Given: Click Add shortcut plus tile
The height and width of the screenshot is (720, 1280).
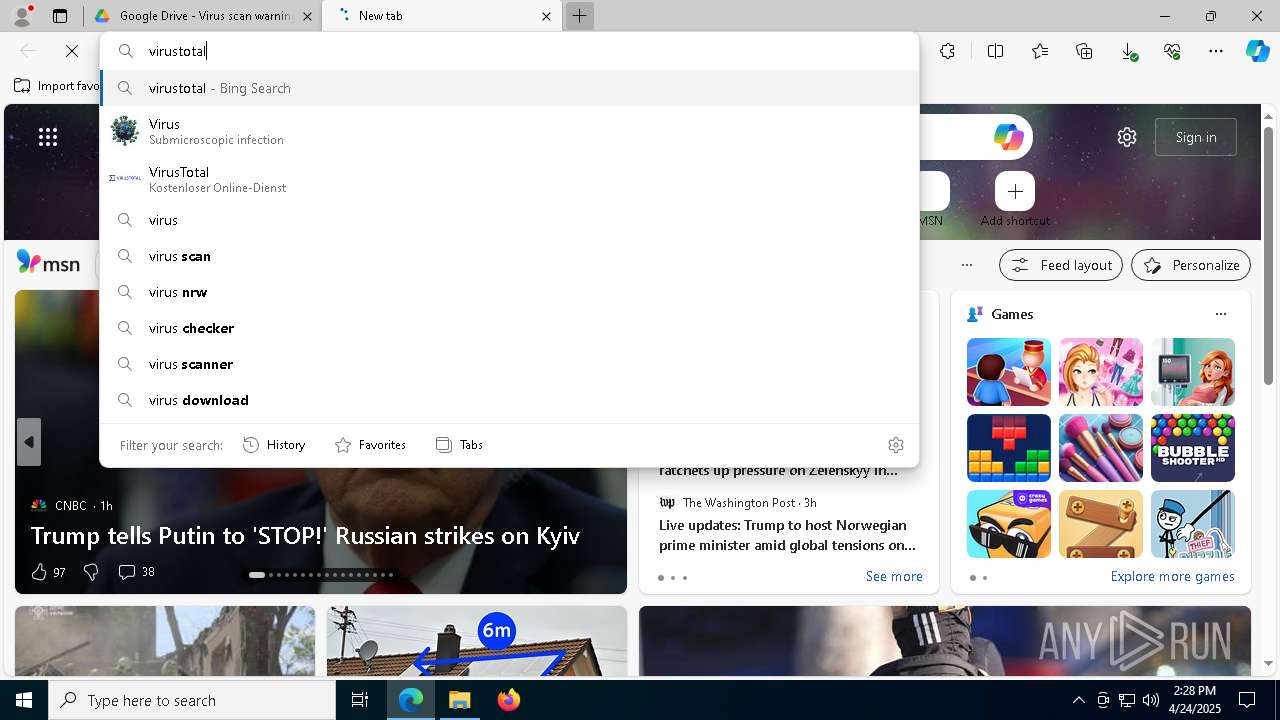Looking at the screenshot, I should coord(1015,191).
